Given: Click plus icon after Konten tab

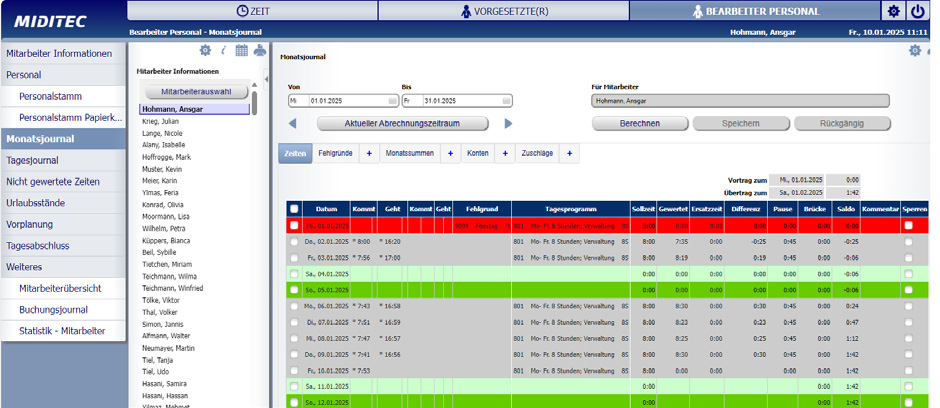Looking at the screenshot, I should coord(505,153).
